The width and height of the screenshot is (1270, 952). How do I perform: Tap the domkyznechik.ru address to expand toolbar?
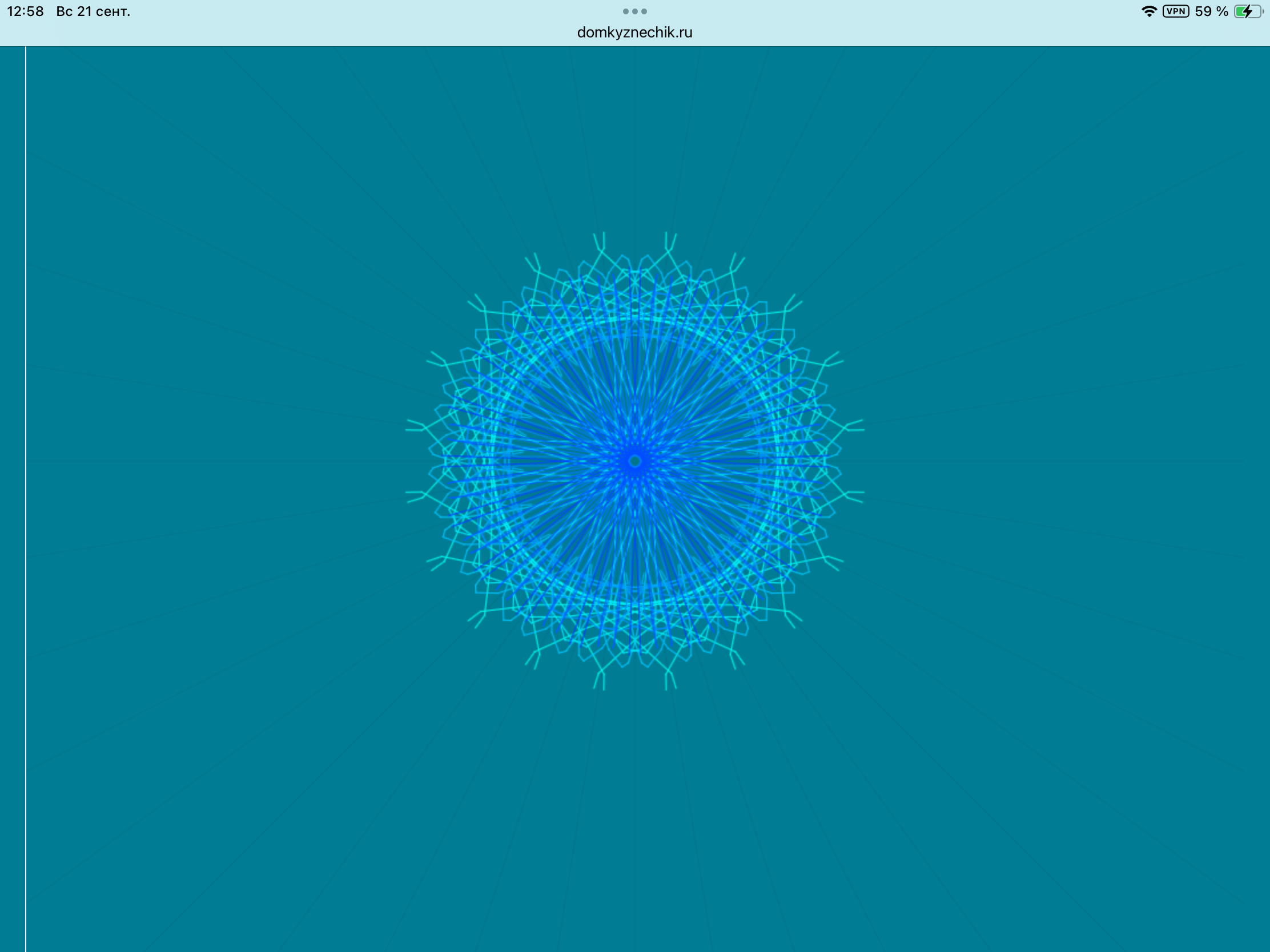pyautogui.click(x=634, y=32)
